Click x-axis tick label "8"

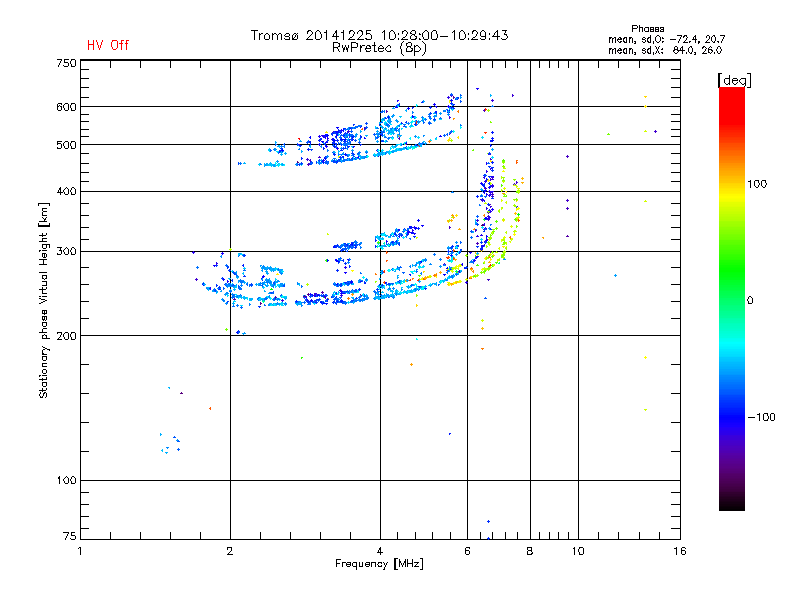click(530, 551)
